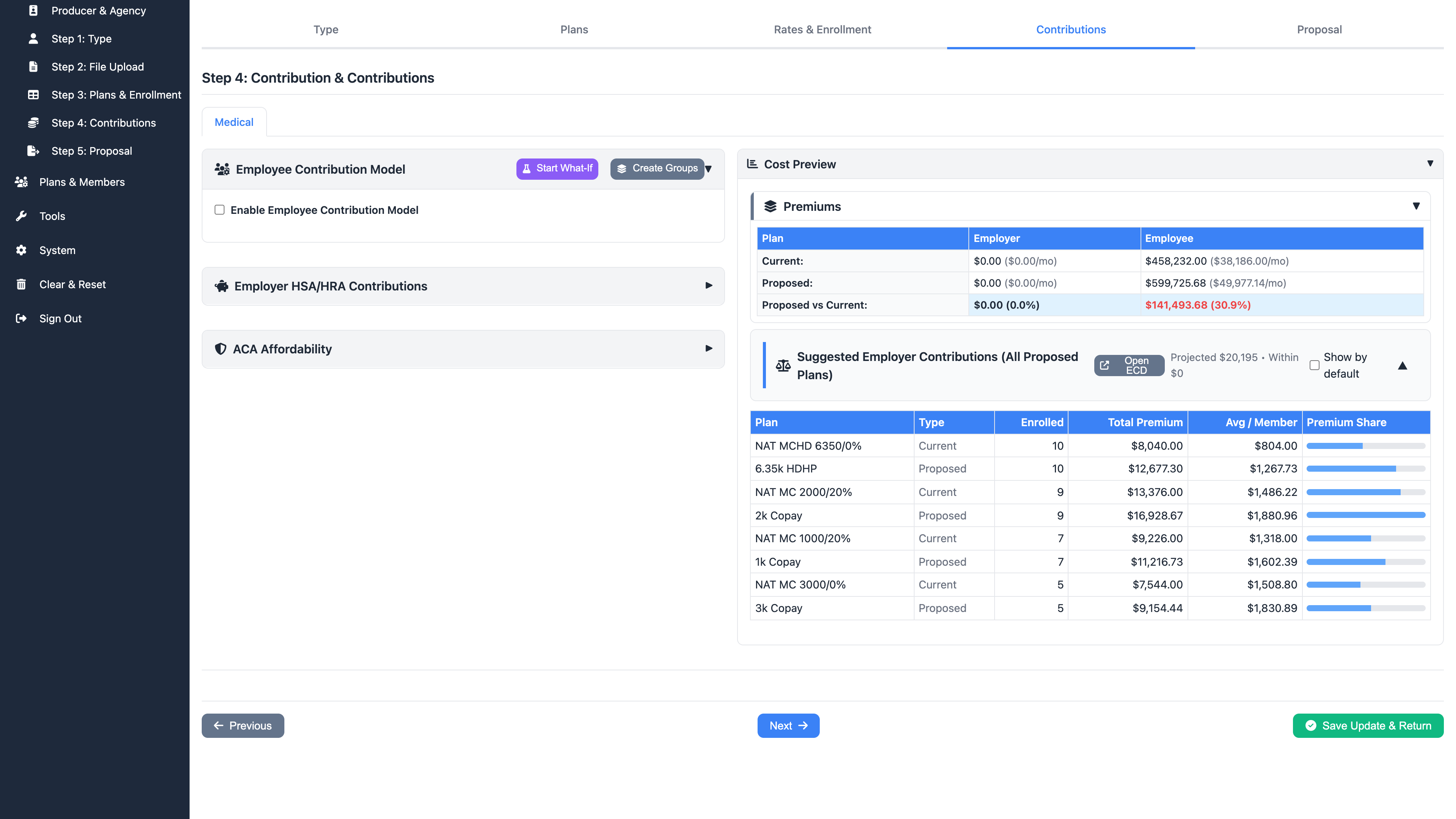Select the Step 4 Contributions coins icon
1456x819 pixels.
pyautogui.click(x=33, y=122)
